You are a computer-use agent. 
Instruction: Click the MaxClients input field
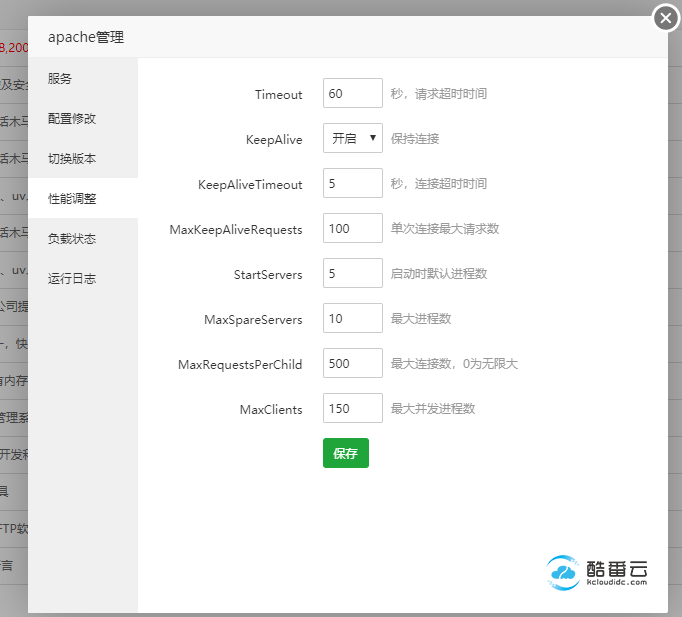352,409
